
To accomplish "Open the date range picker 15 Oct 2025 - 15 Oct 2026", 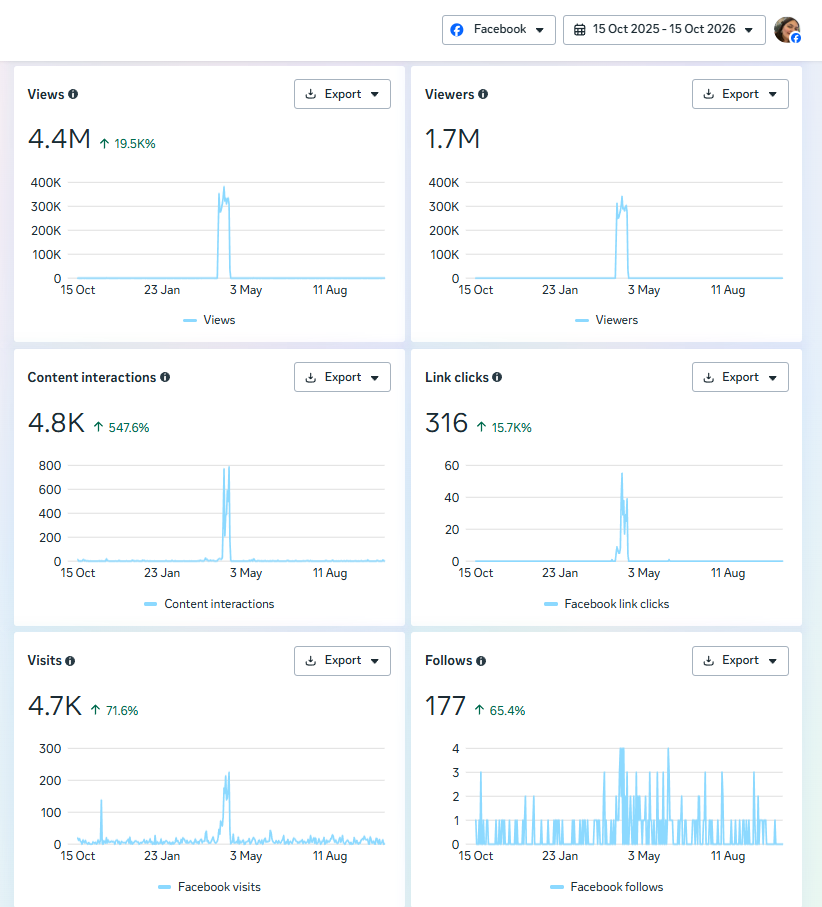I will [x=664, y=30].
